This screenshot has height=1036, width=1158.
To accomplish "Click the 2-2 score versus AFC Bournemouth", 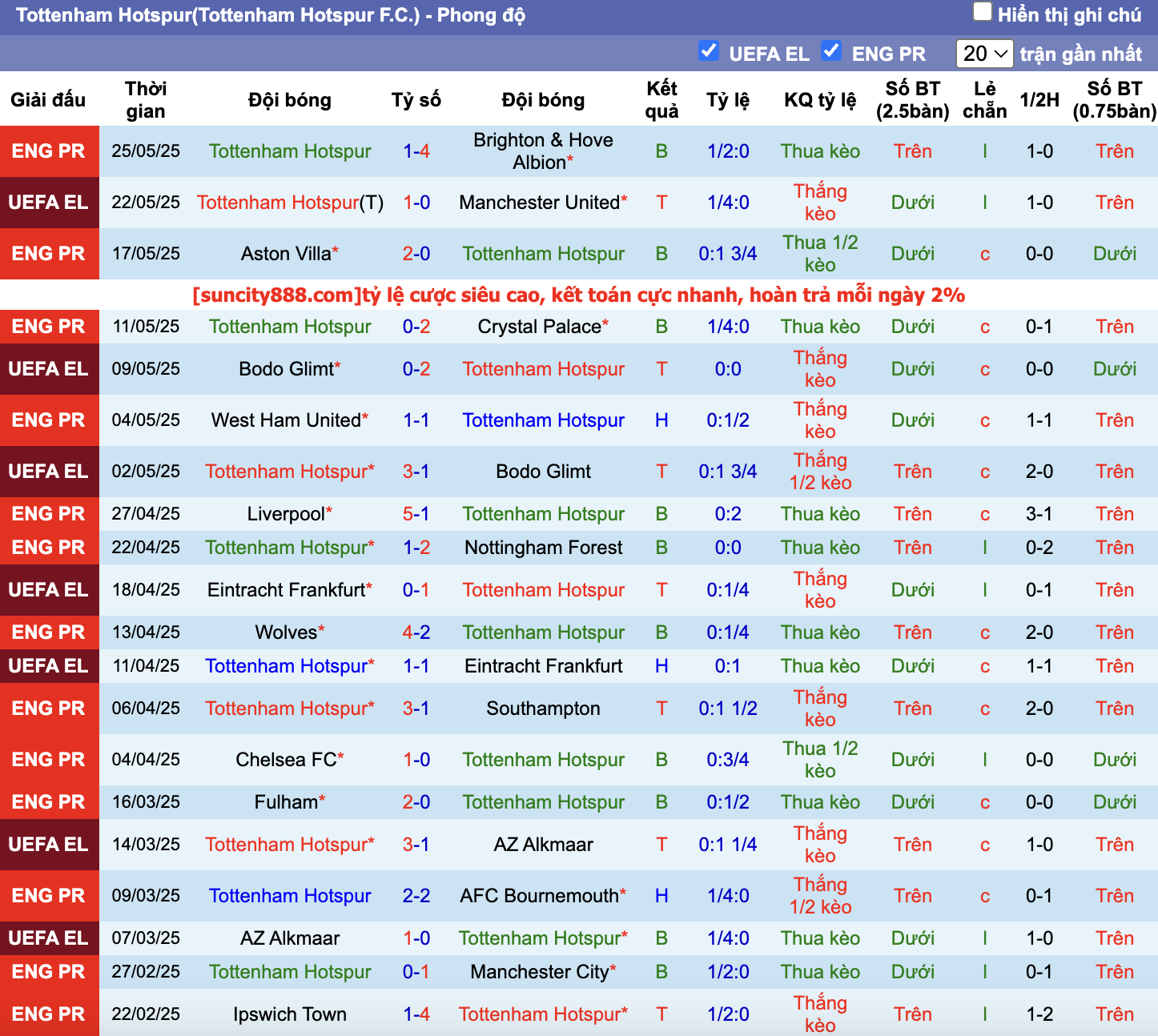I will click(416, 896).
